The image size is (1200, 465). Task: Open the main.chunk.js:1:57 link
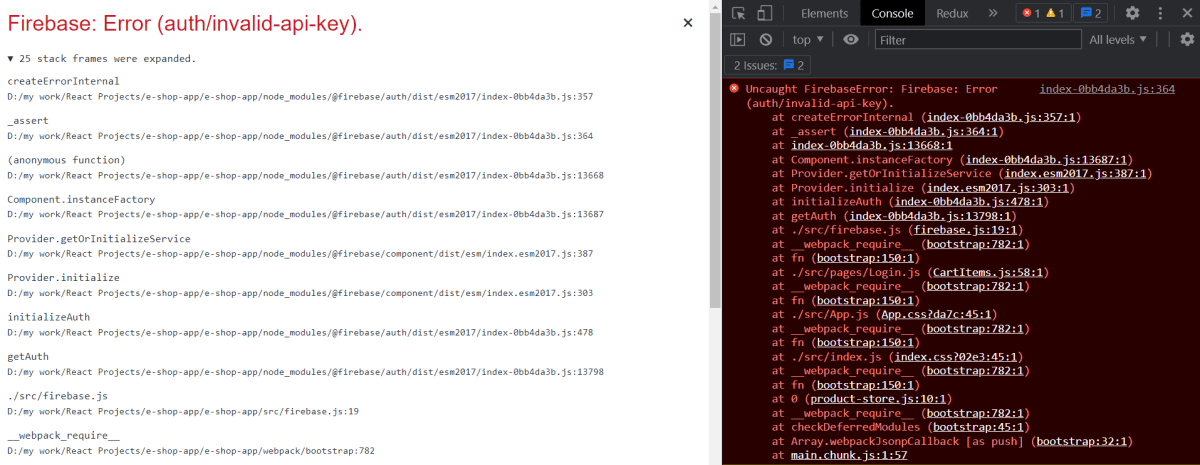pos(849,455)
